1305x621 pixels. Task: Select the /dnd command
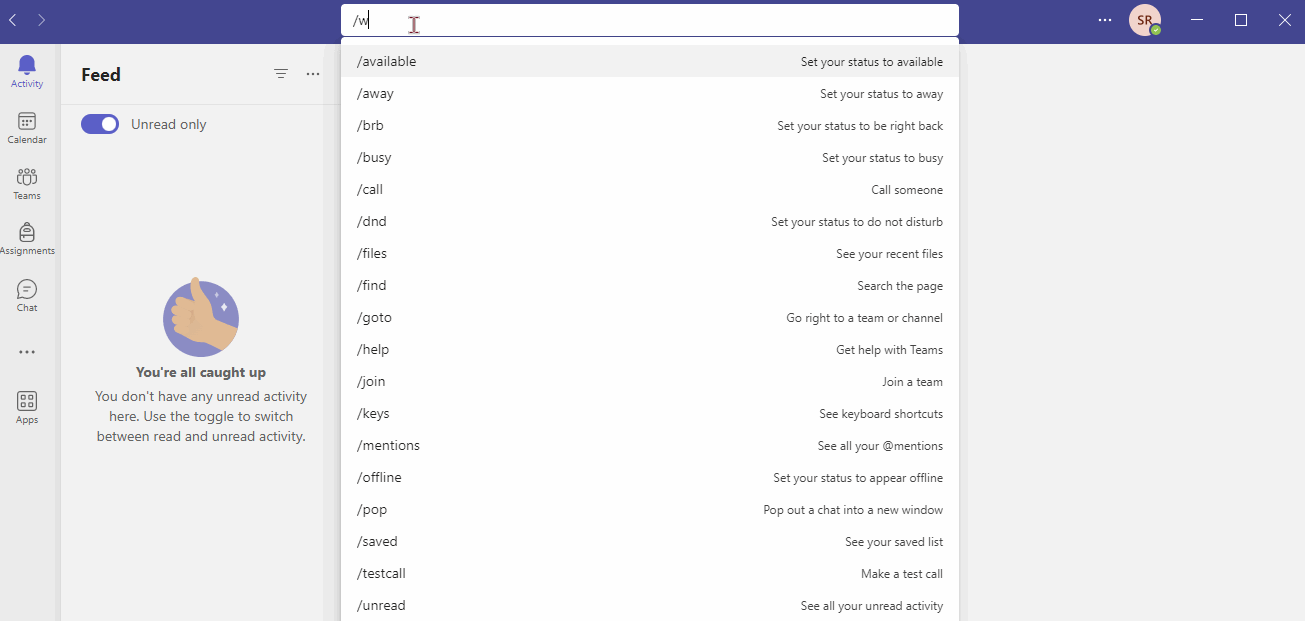coord(650,222)
